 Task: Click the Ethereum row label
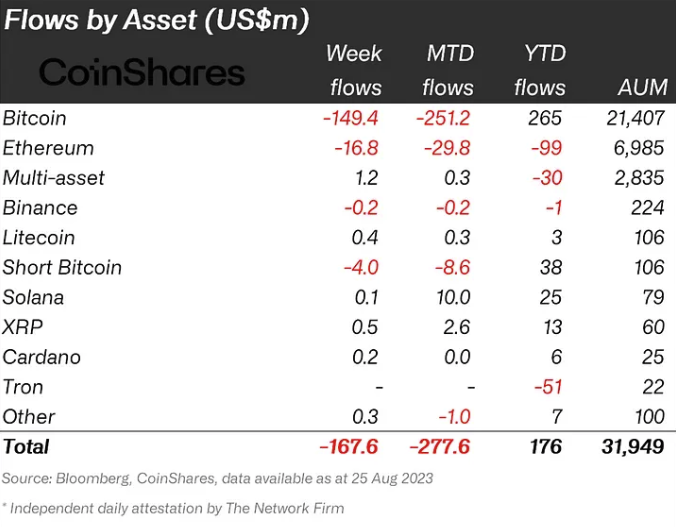click(x=48, y=148)
